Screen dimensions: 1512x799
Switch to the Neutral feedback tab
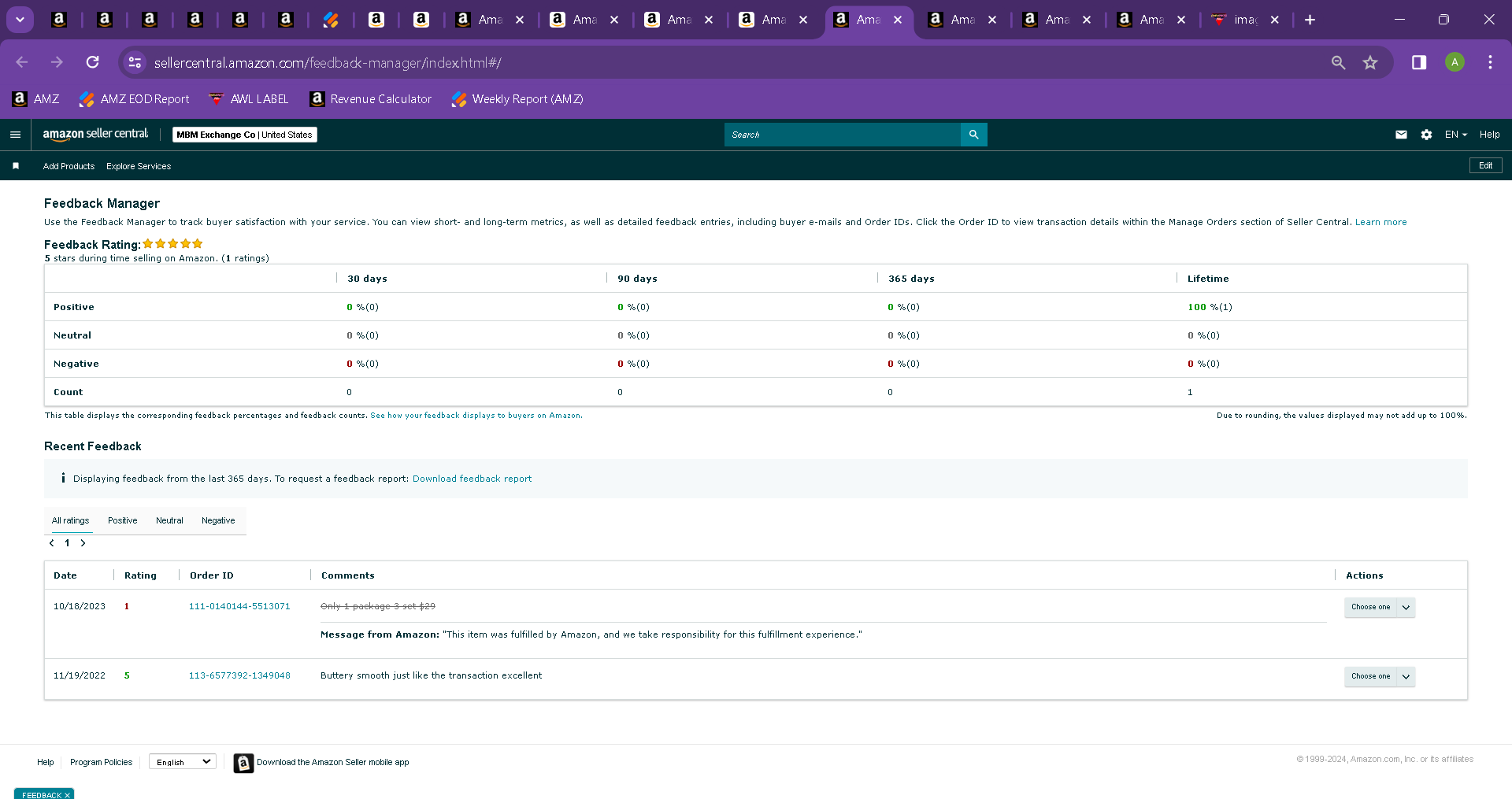pyautogui.click(x=169, y=520)
